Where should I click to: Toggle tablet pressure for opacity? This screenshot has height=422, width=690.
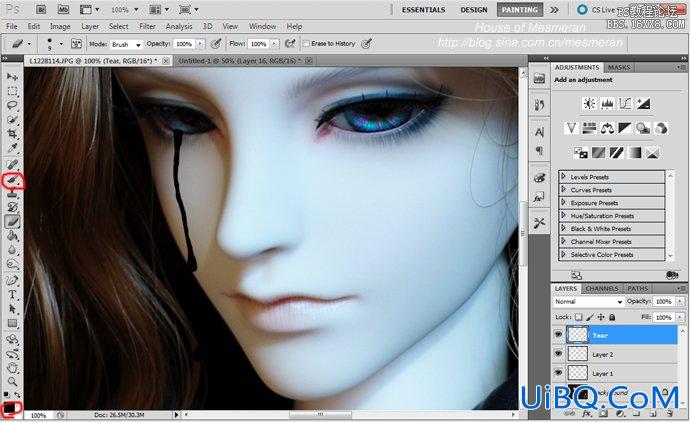pyautogui.click(x=216, y=43)
